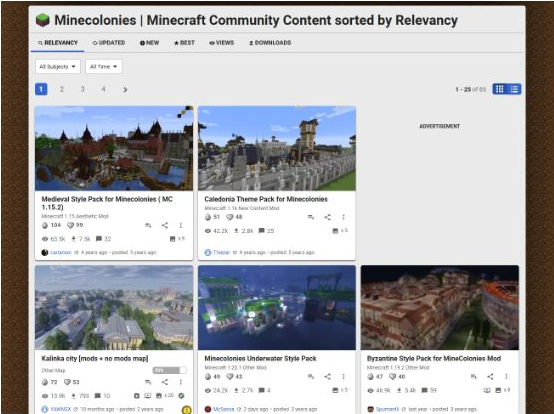Favorite the Medieval Style Pack with heart icon
The width and height of the screenshot is (554, 414).
tap(70, 225)
